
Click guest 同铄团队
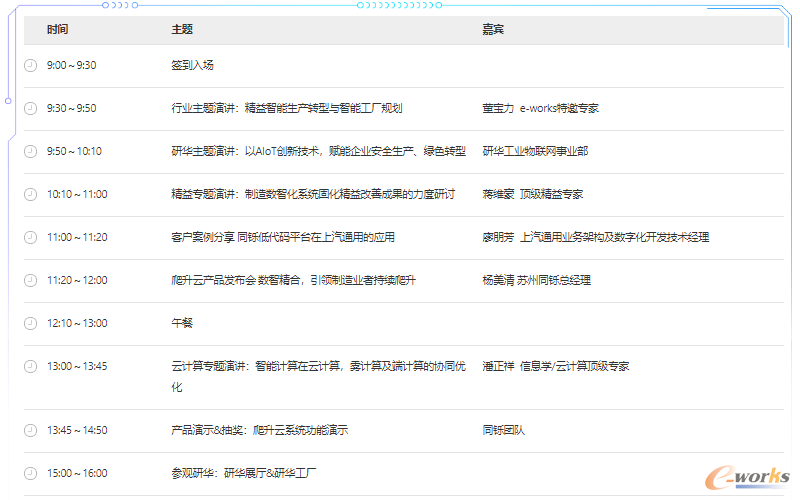[504, 430]
